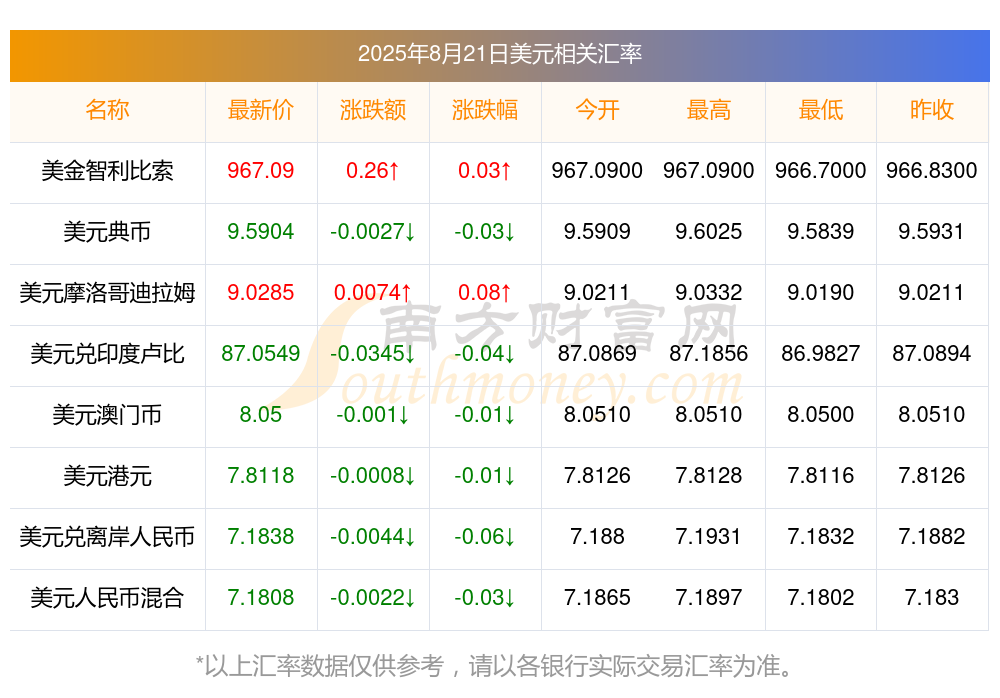Screen dimensions: 1000x698
Task: Click the lowest value '9.5839'
Action: point(821,232)
